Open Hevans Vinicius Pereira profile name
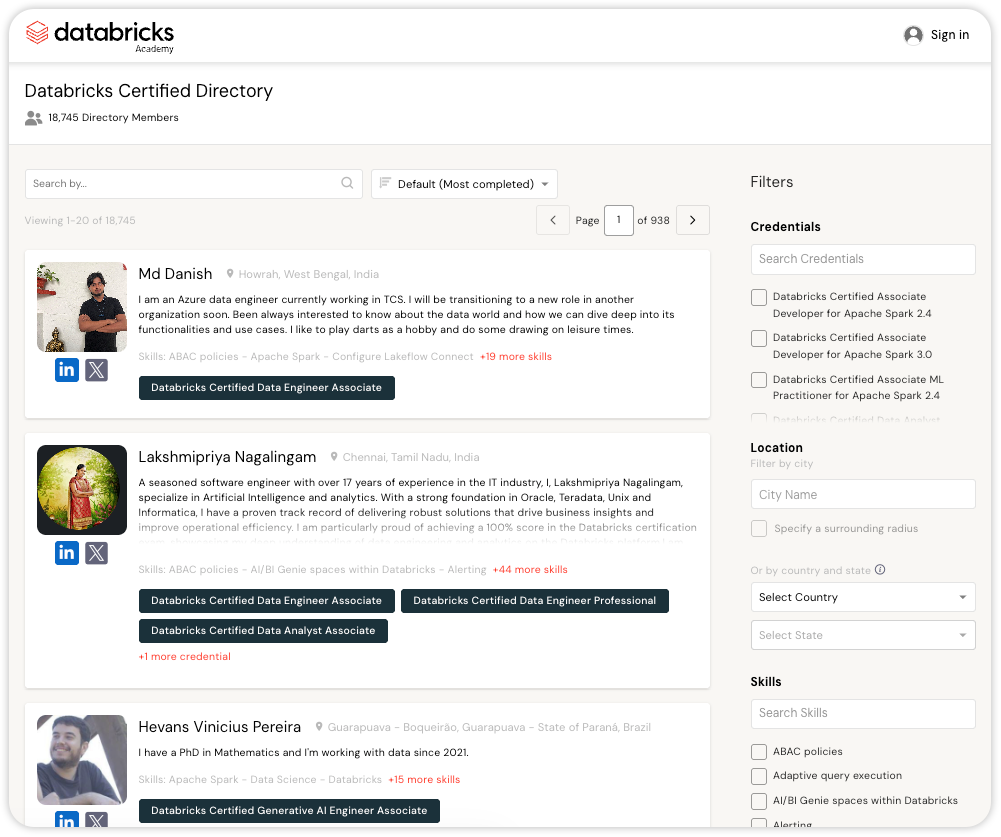Screen dimensions: 1001x837 pyautogui.click(x=220, y=727)
